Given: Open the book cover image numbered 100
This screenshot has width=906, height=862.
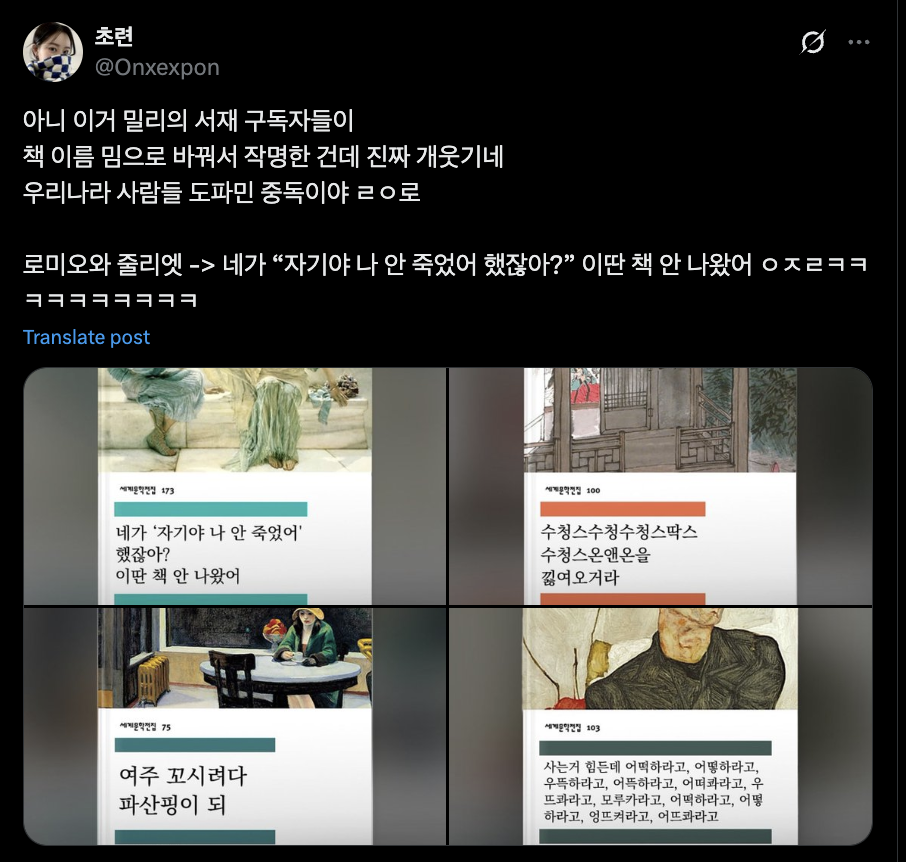Looking at the screenshot, I should [x=660, y=486].
